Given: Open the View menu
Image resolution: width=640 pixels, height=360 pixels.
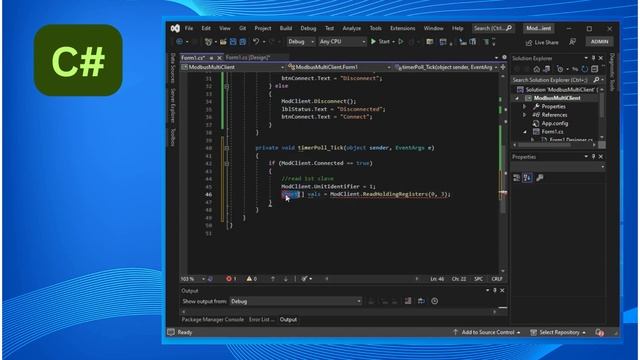Looking at the screenshot, I should tap(225, 28).
